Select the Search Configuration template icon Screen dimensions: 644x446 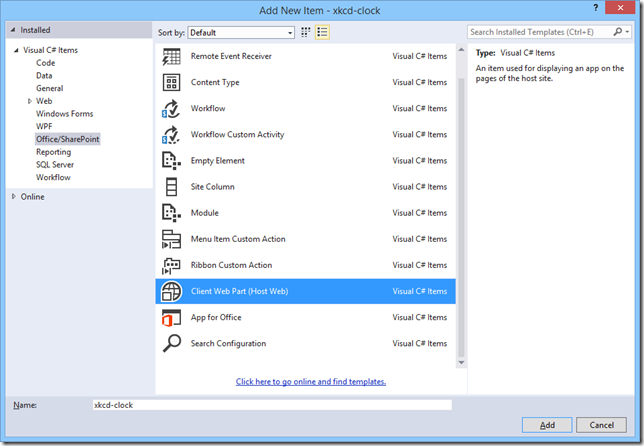pos(171,344)
